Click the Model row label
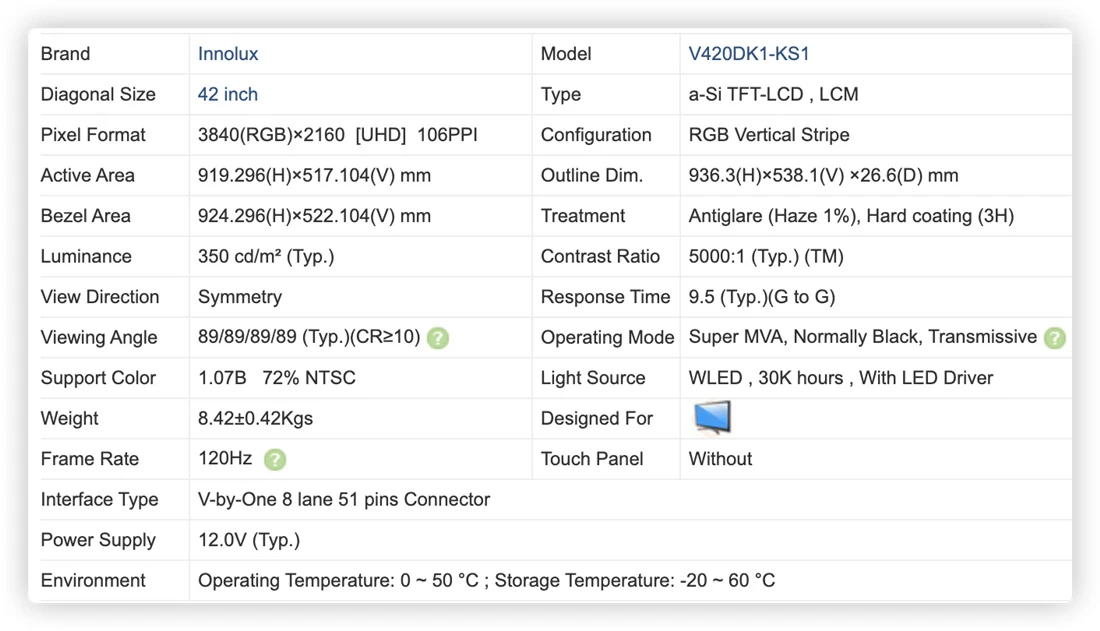Screen dimensions: 1100x631 click(565, 54)
